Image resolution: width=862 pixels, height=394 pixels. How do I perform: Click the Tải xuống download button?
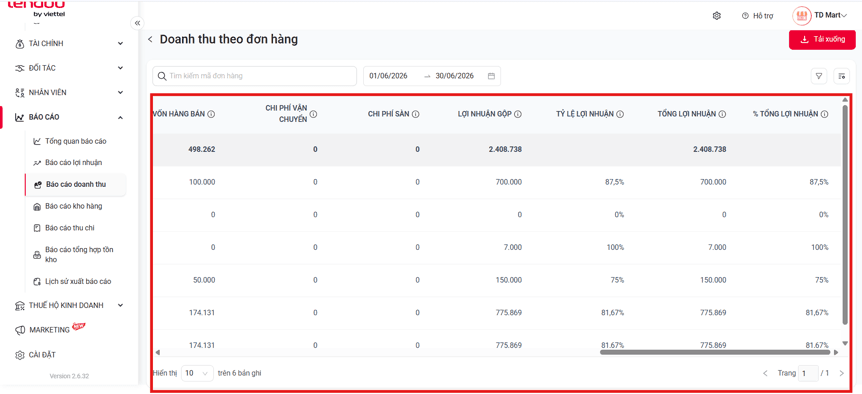(822, 40)
